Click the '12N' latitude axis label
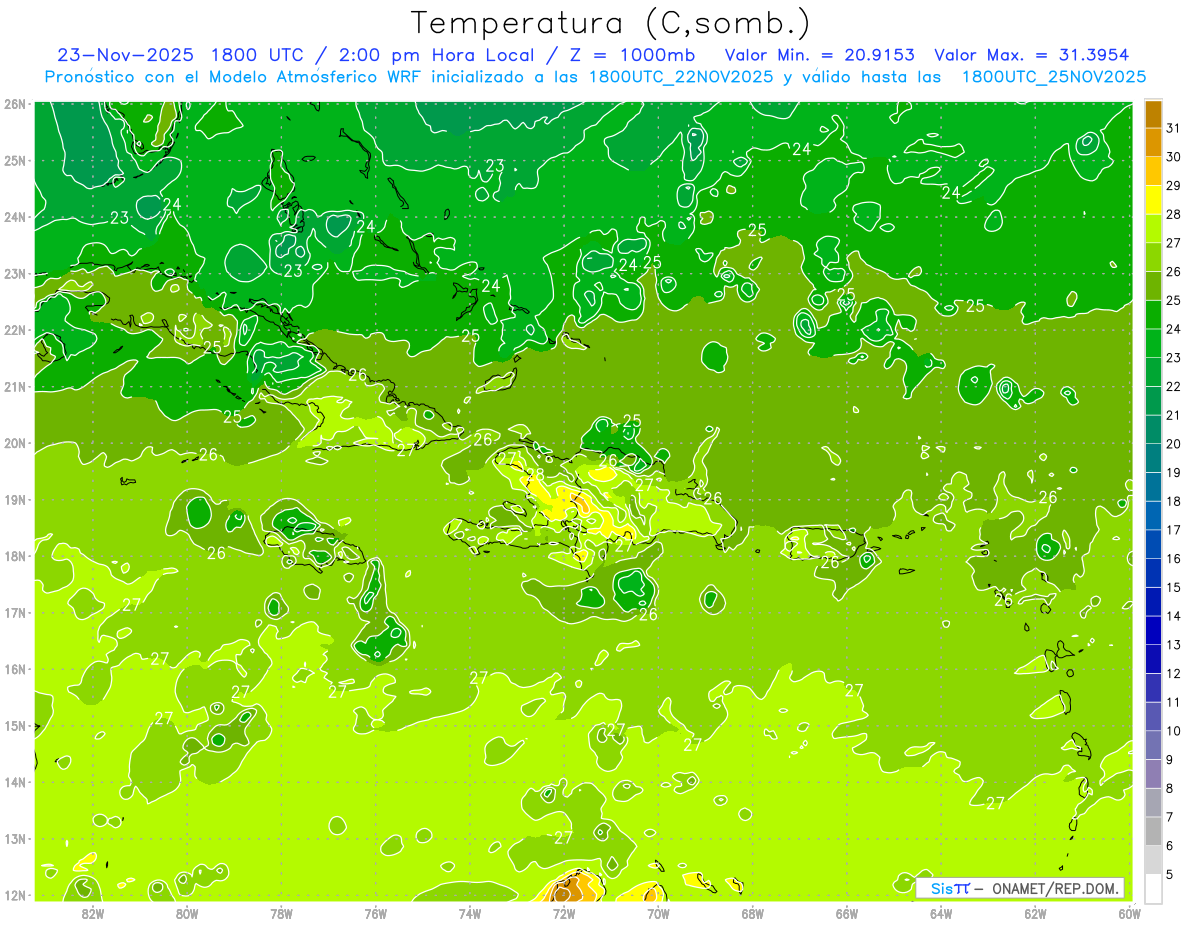This screenshot has height=927, width=1200. [x=15, y=895]
